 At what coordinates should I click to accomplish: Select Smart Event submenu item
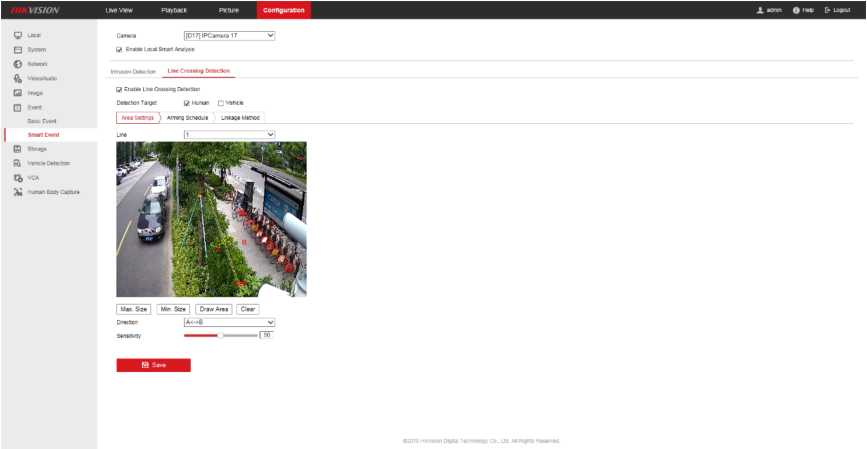43,135
